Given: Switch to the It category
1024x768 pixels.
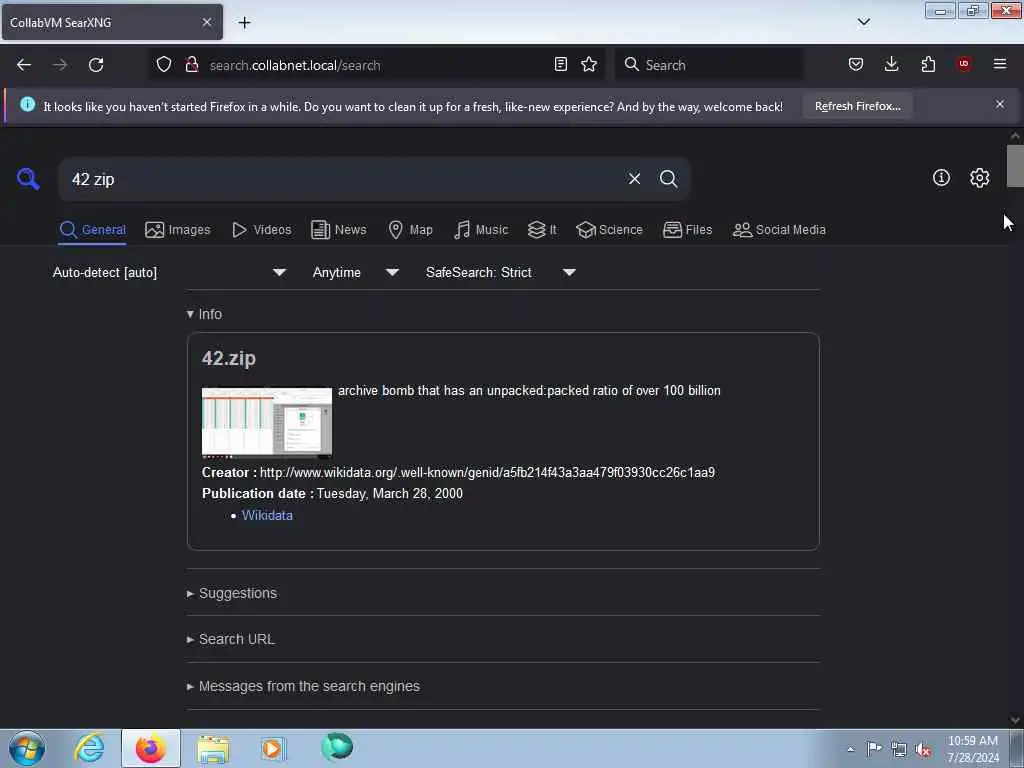Looking at the screenshot, I should [x=542, y=230].
